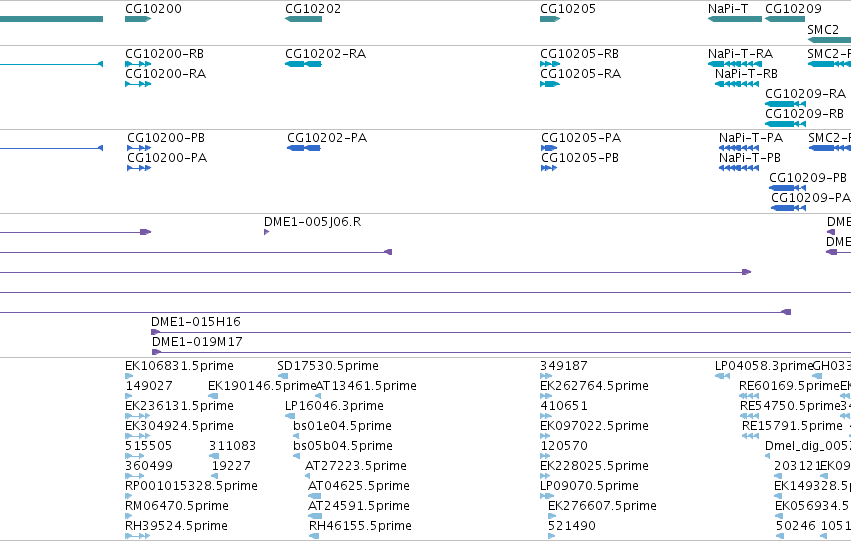Click EST RE60169.5prime
Image resolution: width=851 pixels, height=541 pixels.
(x=789, y=386)
